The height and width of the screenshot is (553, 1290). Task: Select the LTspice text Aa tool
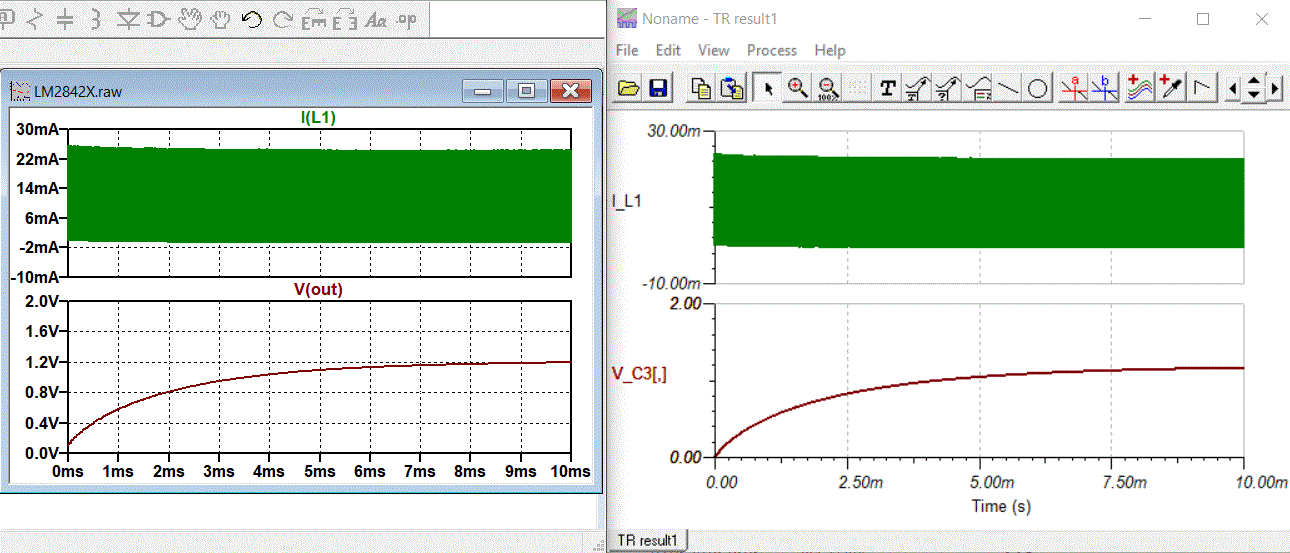click(x=377, y=20)
